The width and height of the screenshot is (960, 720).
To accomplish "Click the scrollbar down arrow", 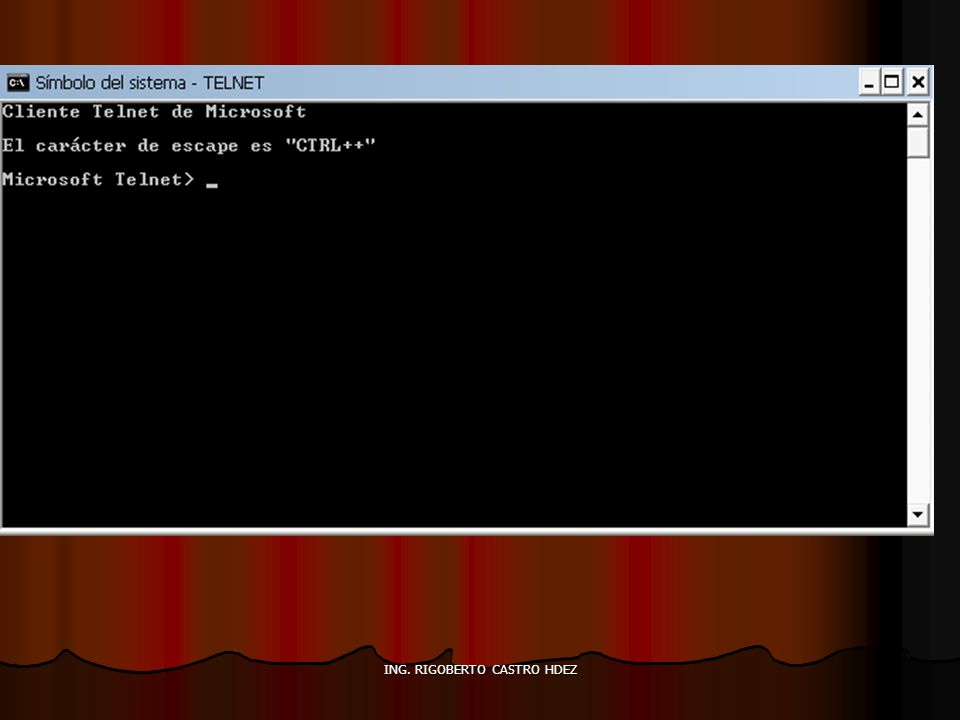I will [917, 514].
